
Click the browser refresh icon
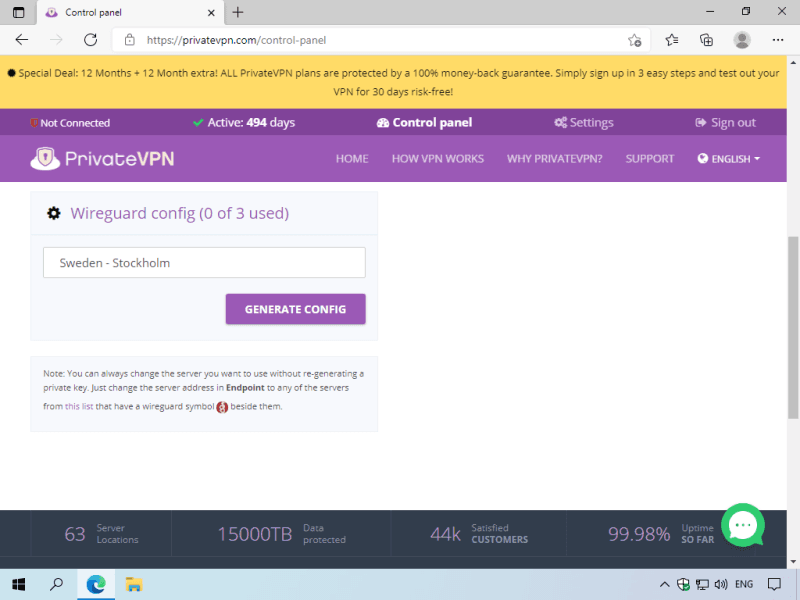[x=90, y=40]
